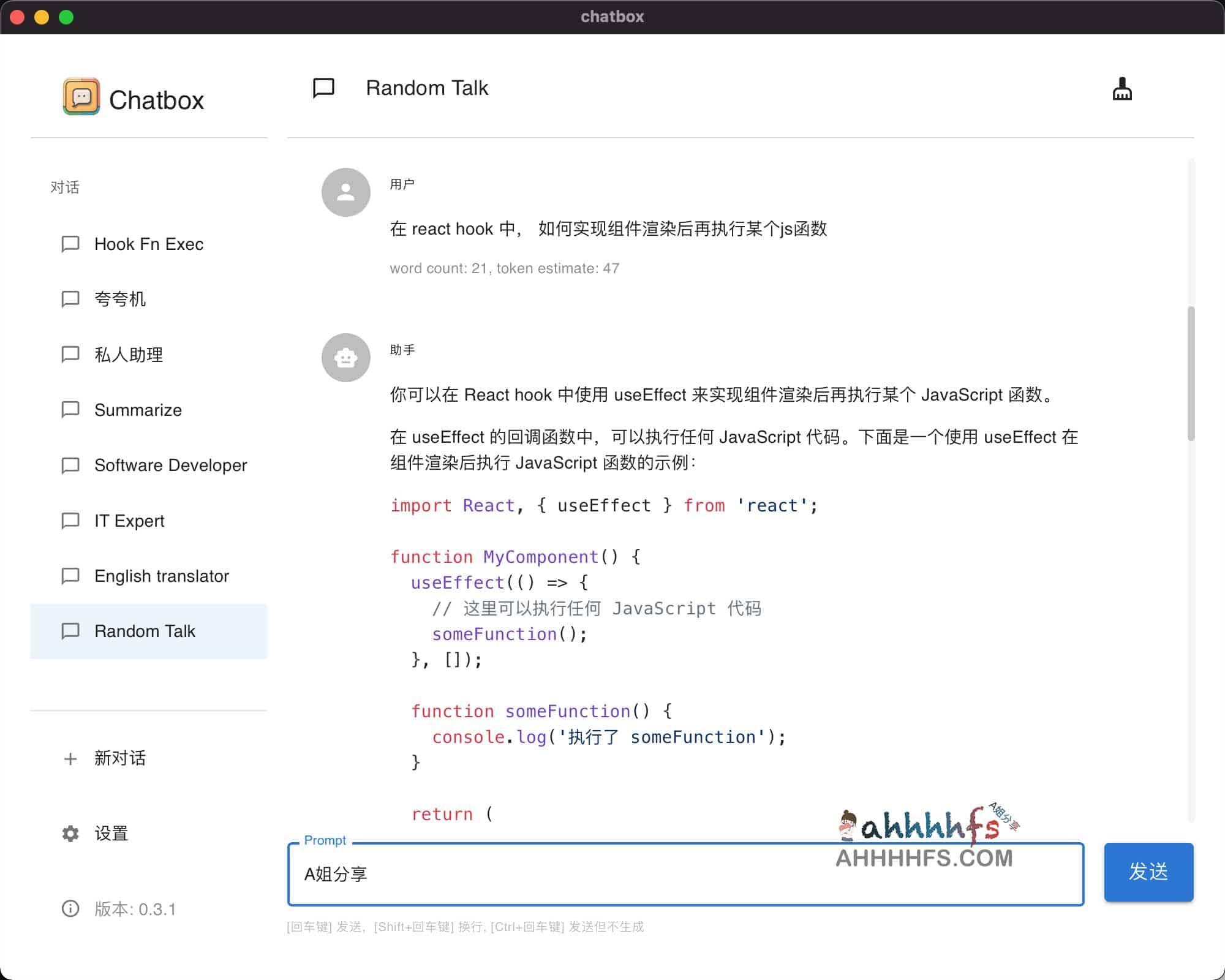Image resolution: width=1225 pixels, height=980 pixels.
Task: Click the Summarize conversation icon
Action: click(x=73, y=409)
